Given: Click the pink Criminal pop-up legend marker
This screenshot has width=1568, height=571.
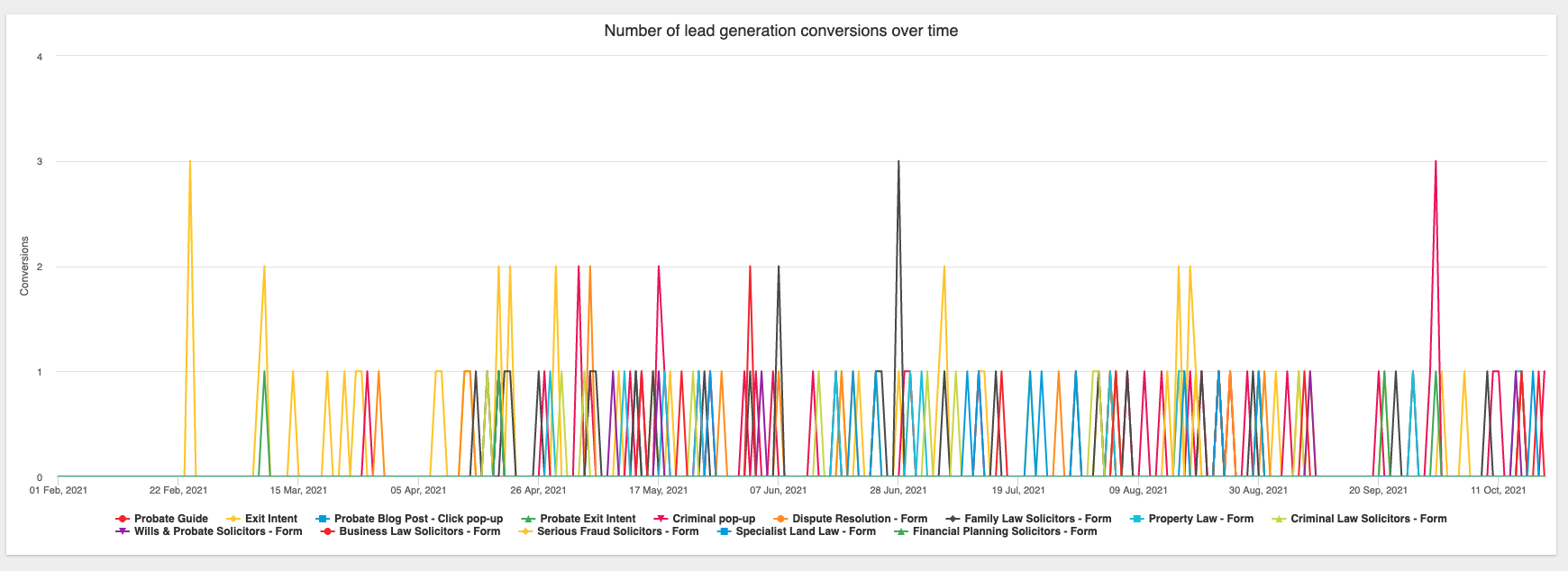Looking at the screenshot, I should tap(661, 519).
